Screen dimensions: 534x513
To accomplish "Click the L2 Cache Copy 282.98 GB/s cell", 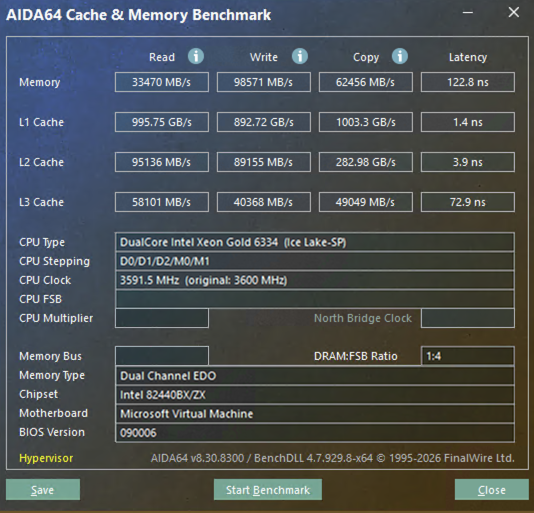I will [366, 162].
